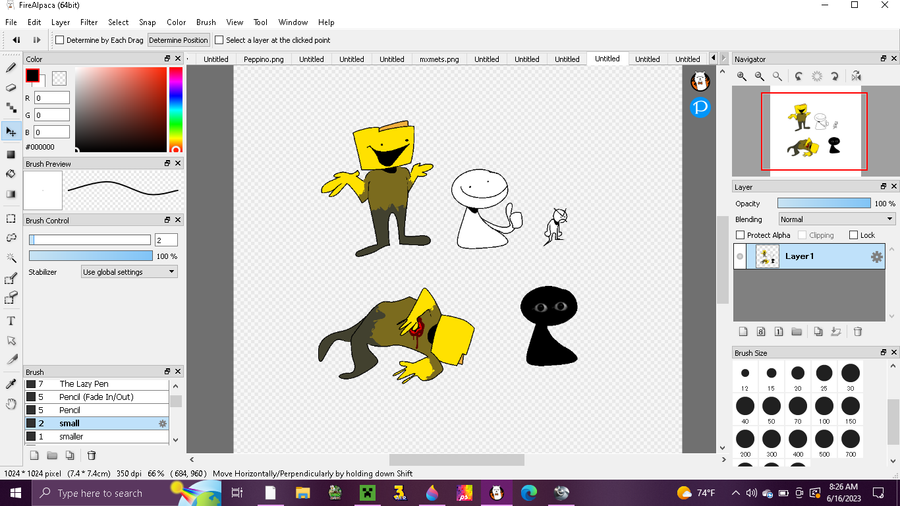Select the rectangular Select tool
Screen dimensions: 900x506
click(11, 219)
